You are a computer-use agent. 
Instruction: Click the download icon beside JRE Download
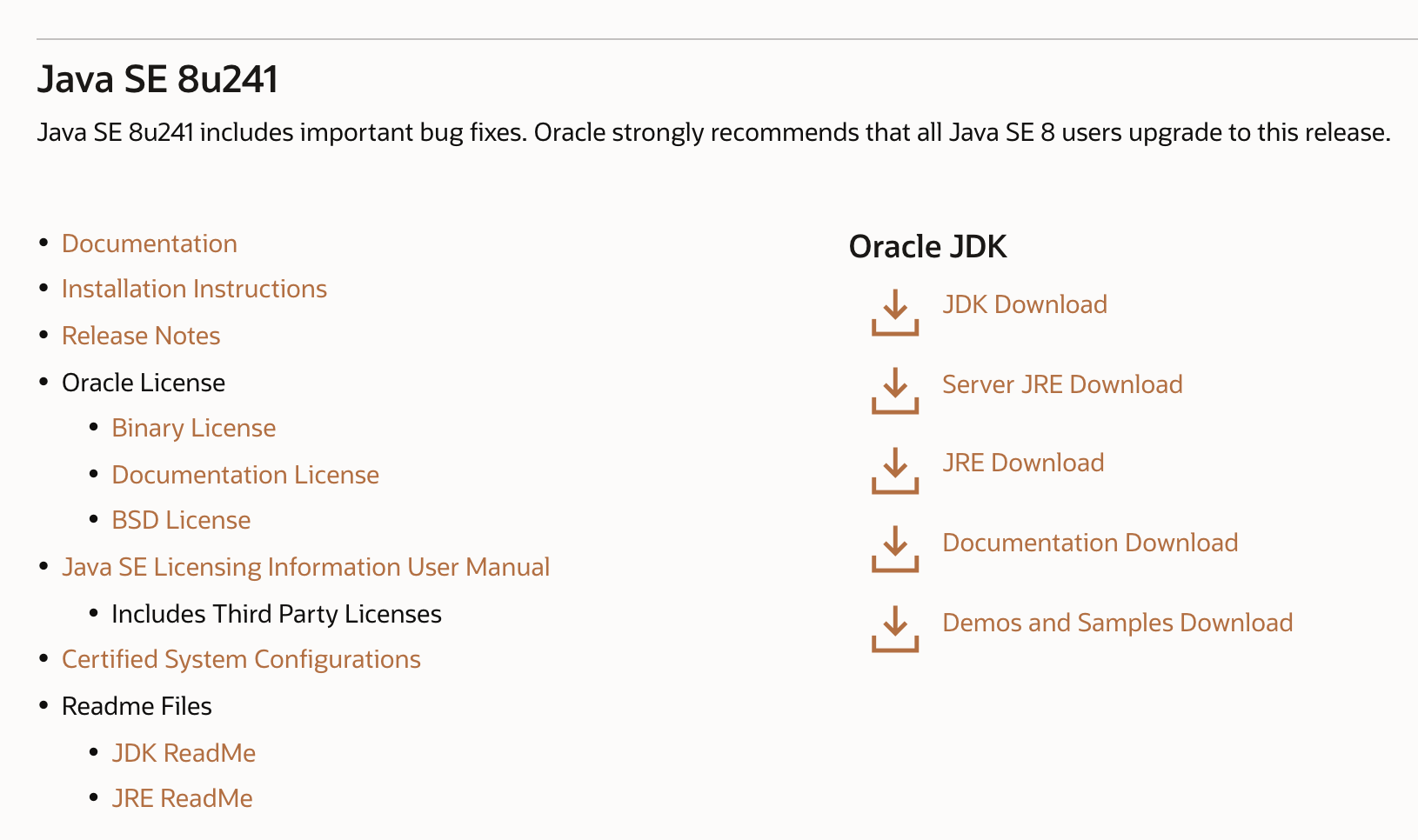coord(895,470)
